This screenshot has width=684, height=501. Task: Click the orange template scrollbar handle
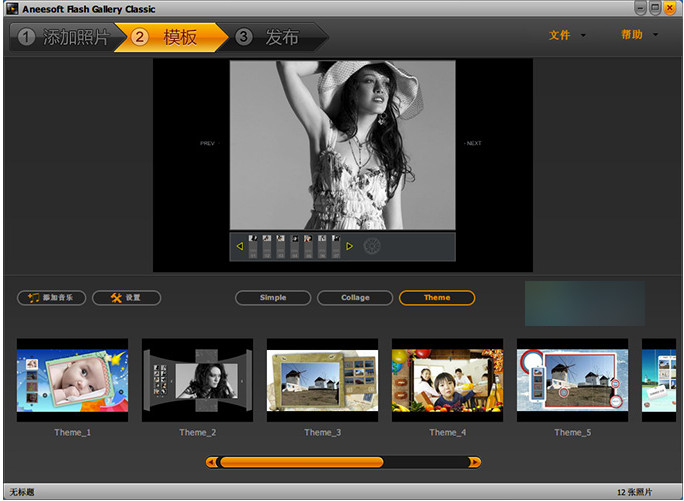(301, 462)
